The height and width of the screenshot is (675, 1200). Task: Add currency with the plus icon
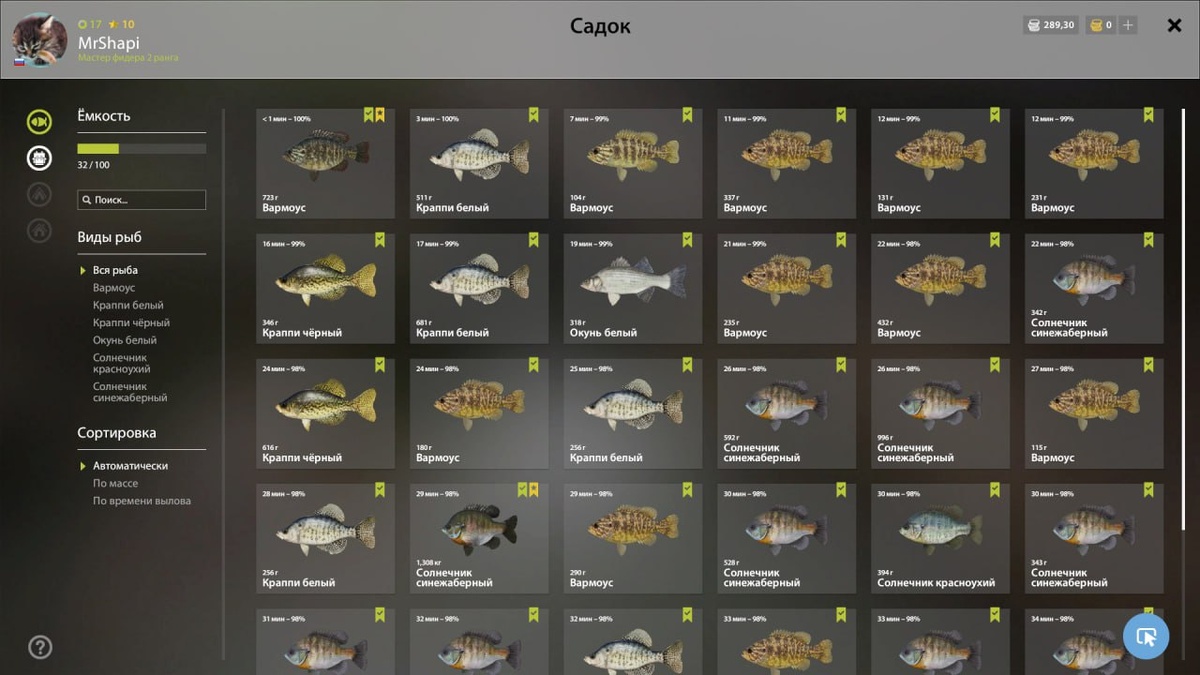[1128, 25]
